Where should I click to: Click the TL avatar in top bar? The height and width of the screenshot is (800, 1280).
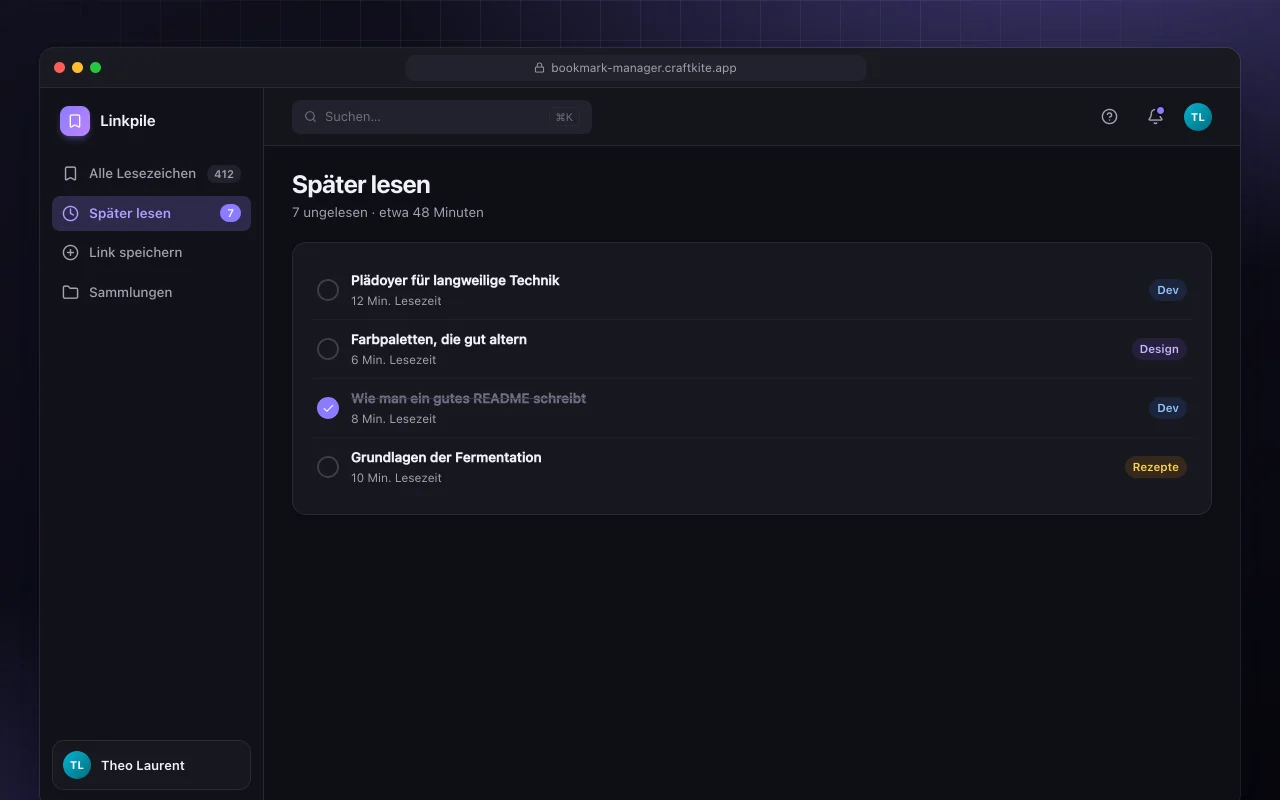pyautogui.click(x=1198, y=117)
